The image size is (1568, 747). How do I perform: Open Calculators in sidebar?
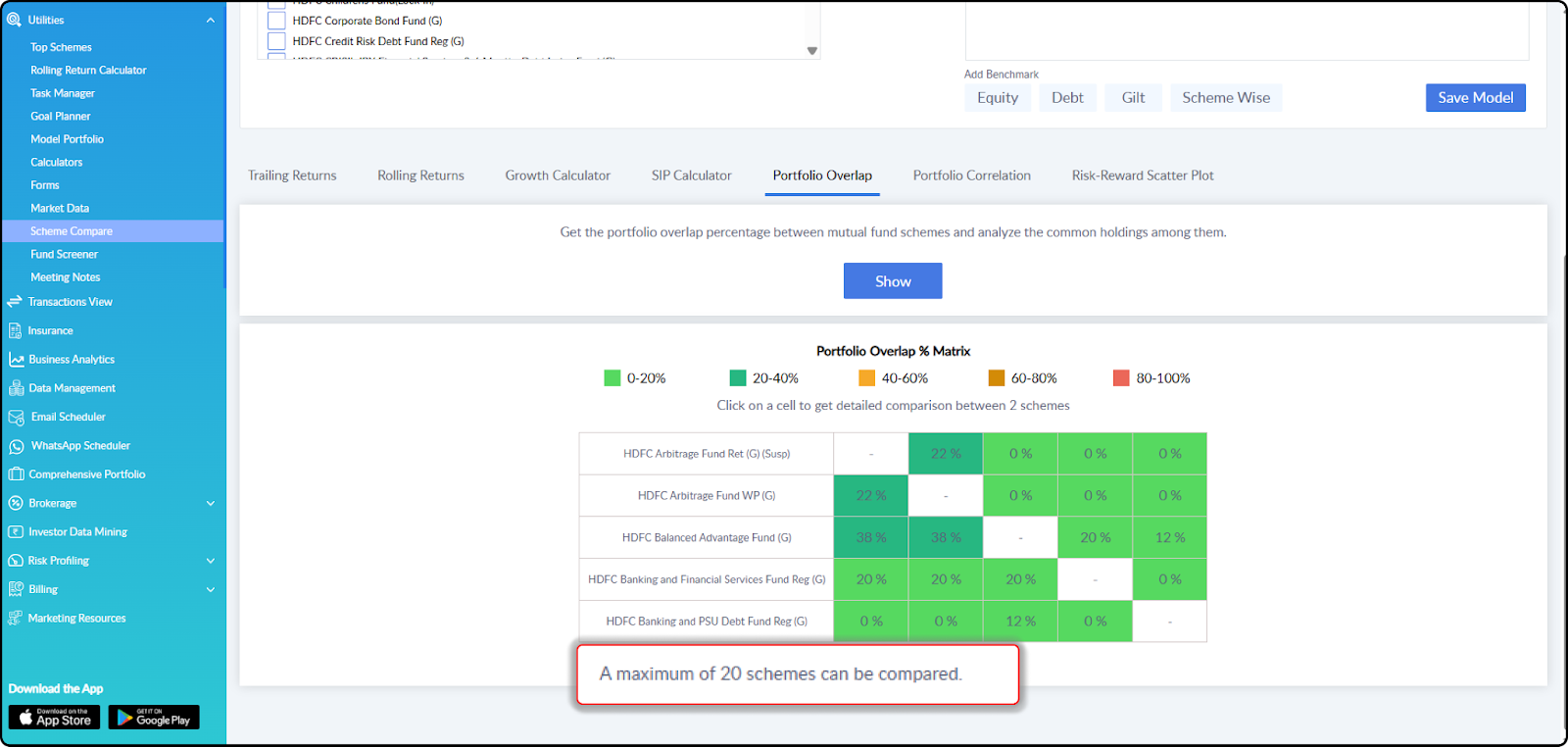click(x=57, y=162)
